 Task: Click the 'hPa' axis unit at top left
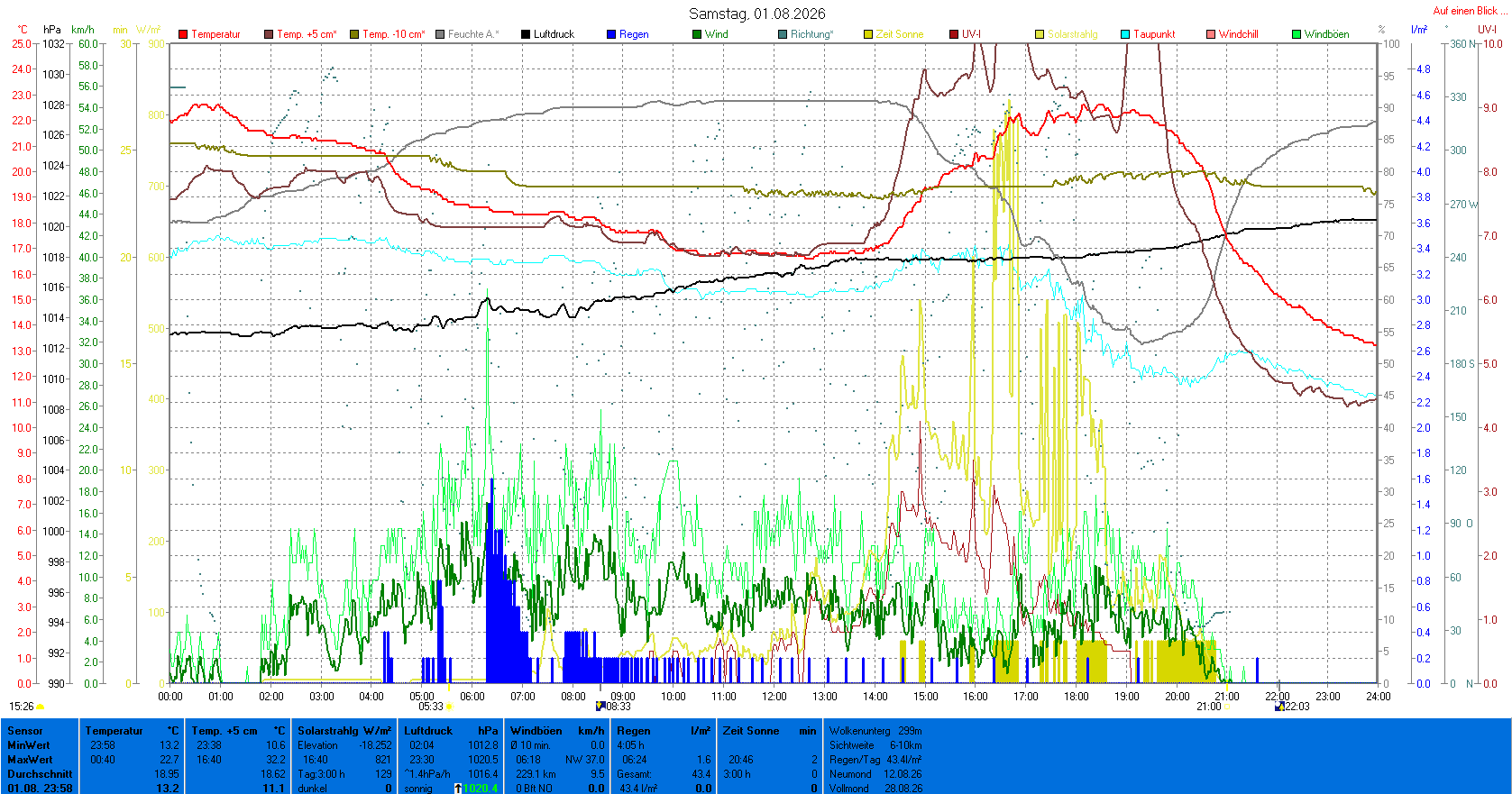tap(52, 30)
